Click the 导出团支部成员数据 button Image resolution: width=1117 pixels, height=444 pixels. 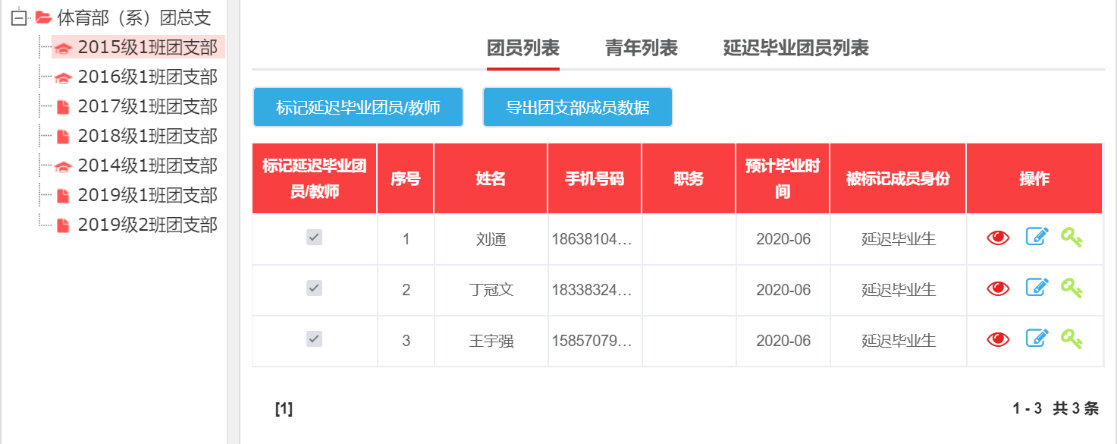click(x=577, y=108)
